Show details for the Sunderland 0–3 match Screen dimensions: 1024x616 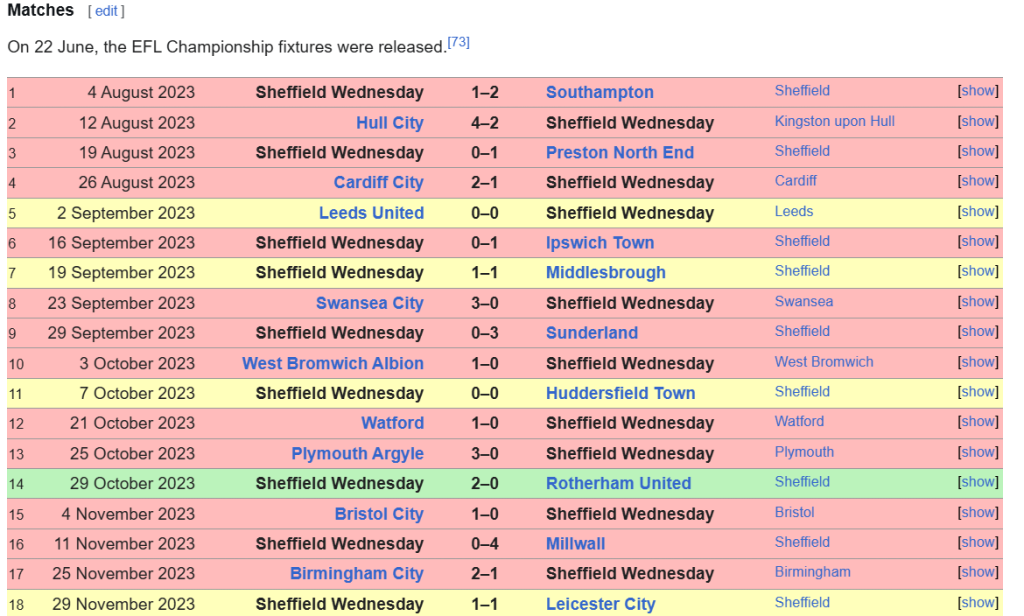click(978, 332)
